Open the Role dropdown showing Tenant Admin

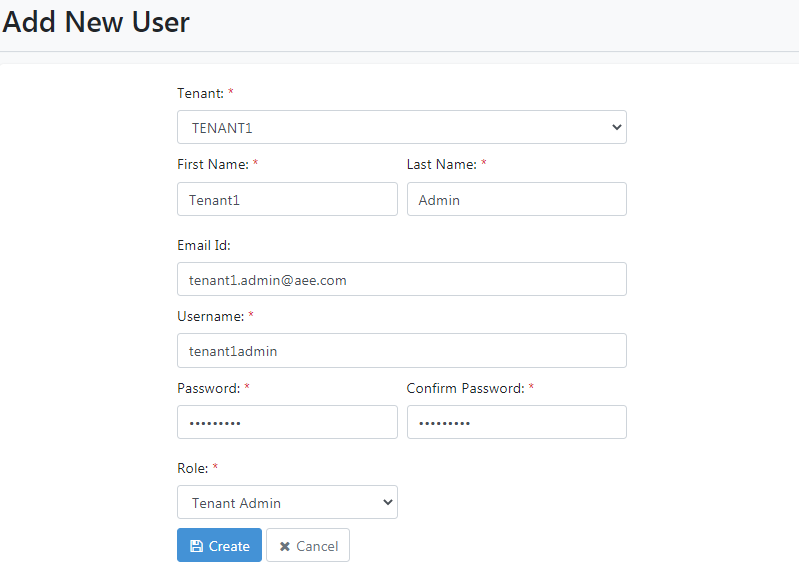287,502
